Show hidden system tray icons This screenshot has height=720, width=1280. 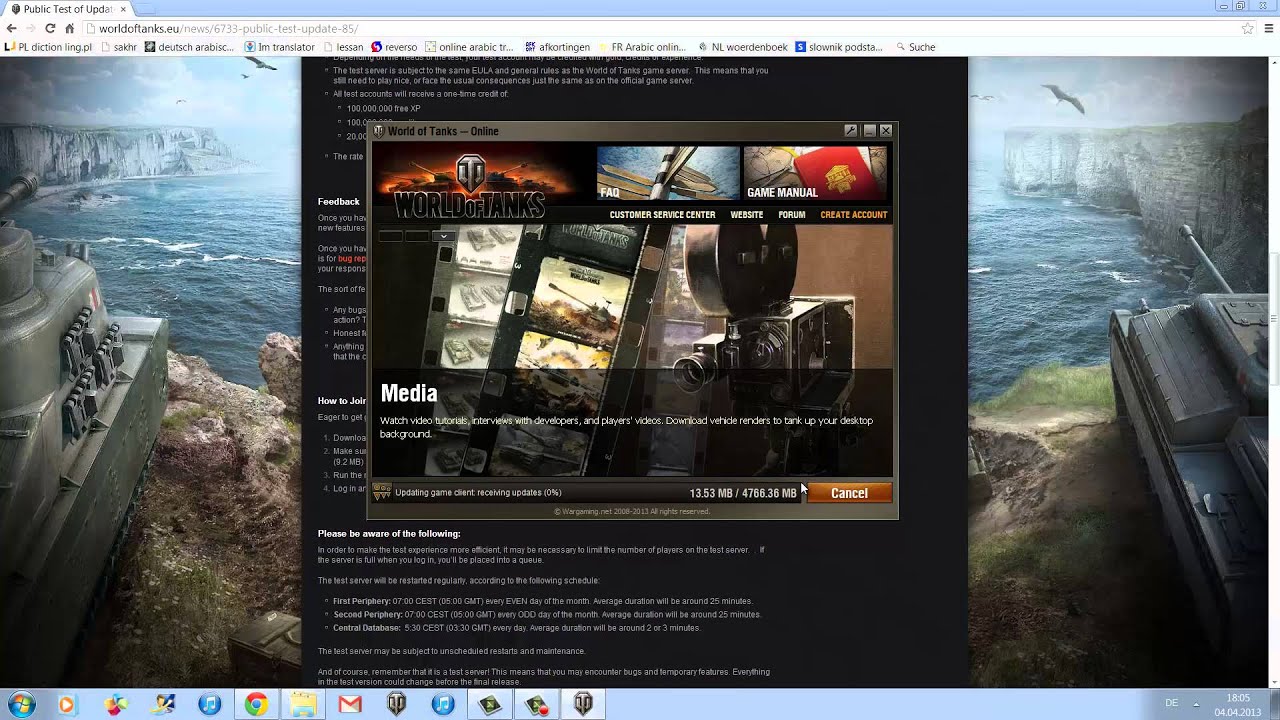pyautogui.click(x=1196, y=704)
